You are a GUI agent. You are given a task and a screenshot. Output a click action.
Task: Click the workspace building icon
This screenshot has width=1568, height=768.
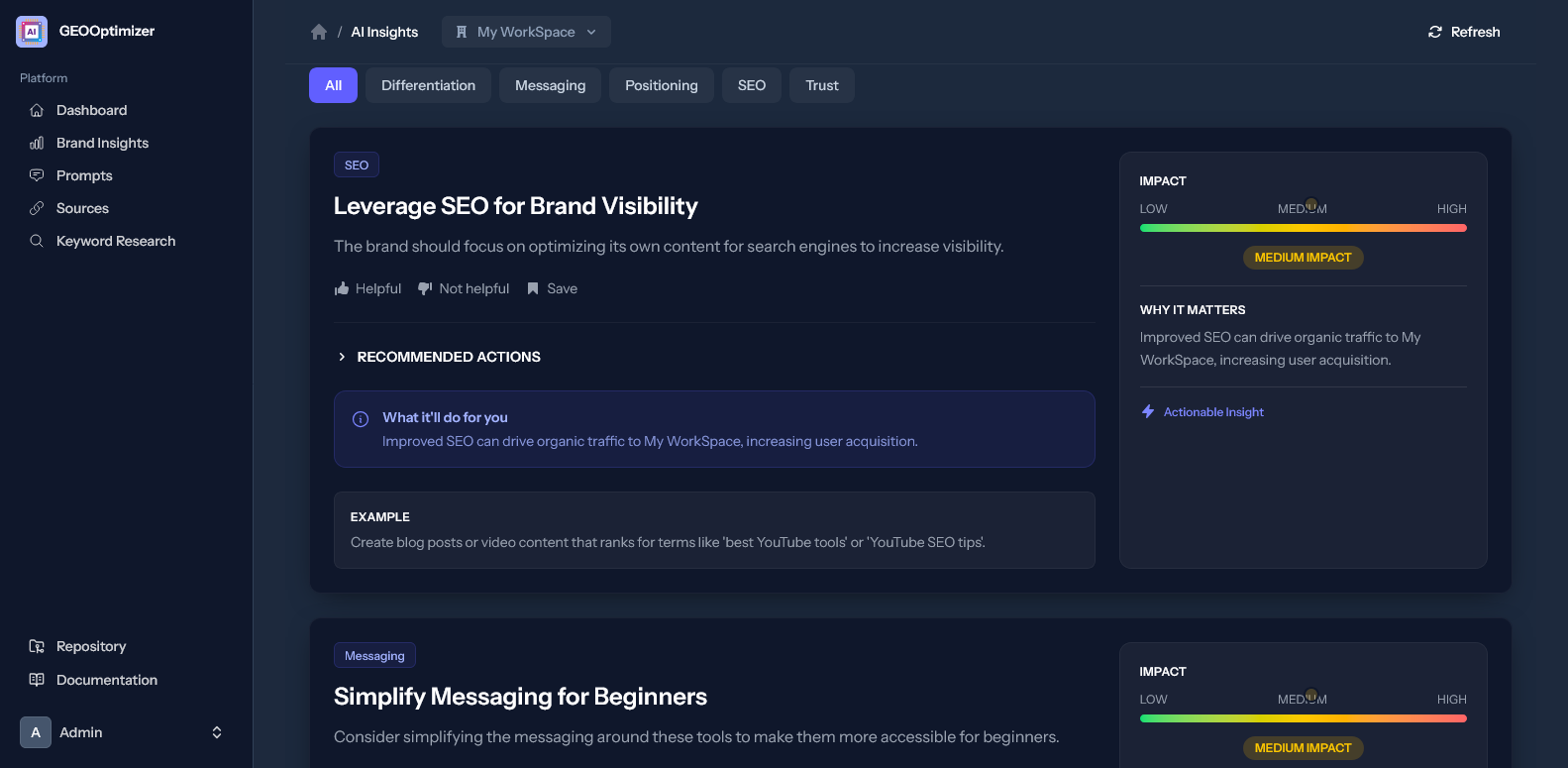462,32
